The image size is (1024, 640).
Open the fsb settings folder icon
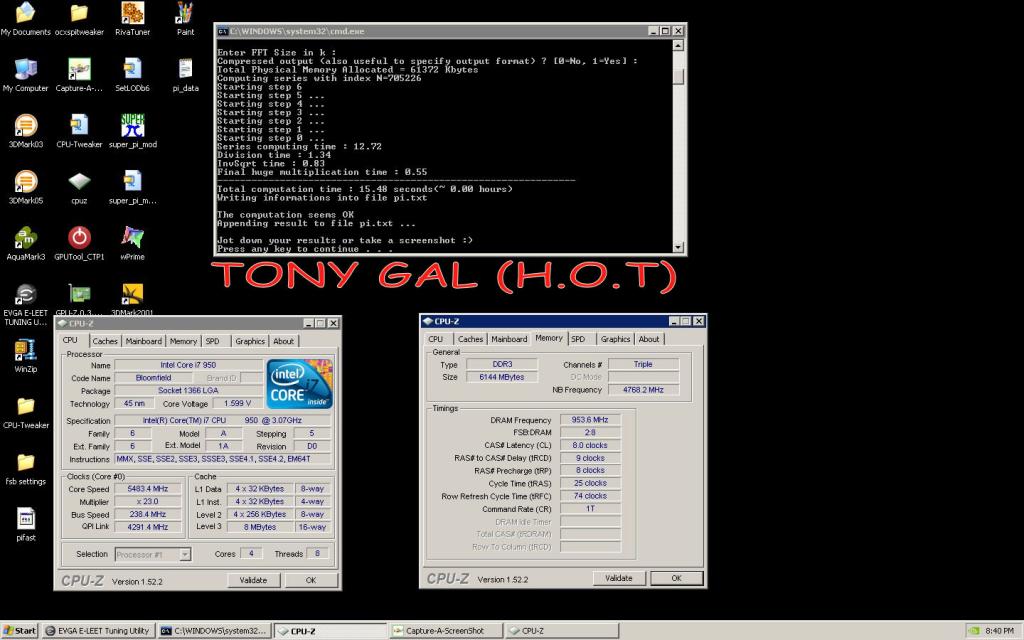point(25,468)
